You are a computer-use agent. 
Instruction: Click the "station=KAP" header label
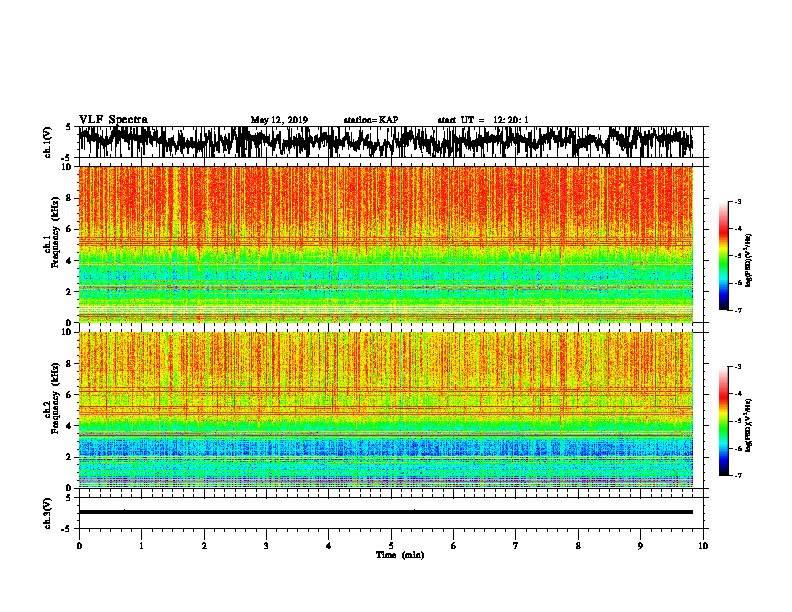tap(371, 120)
